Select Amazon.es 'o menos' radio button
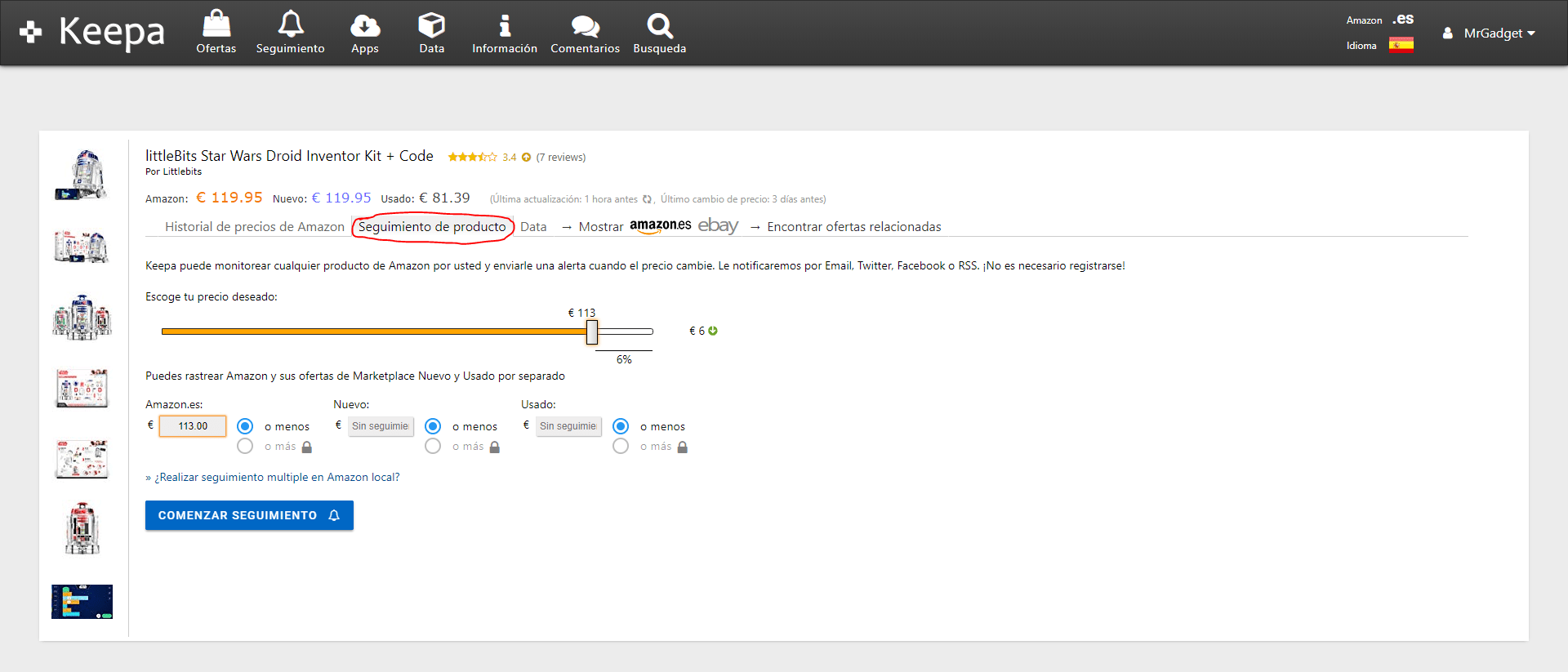This screenshot has width=1568, height=672. tap(245, 426)
